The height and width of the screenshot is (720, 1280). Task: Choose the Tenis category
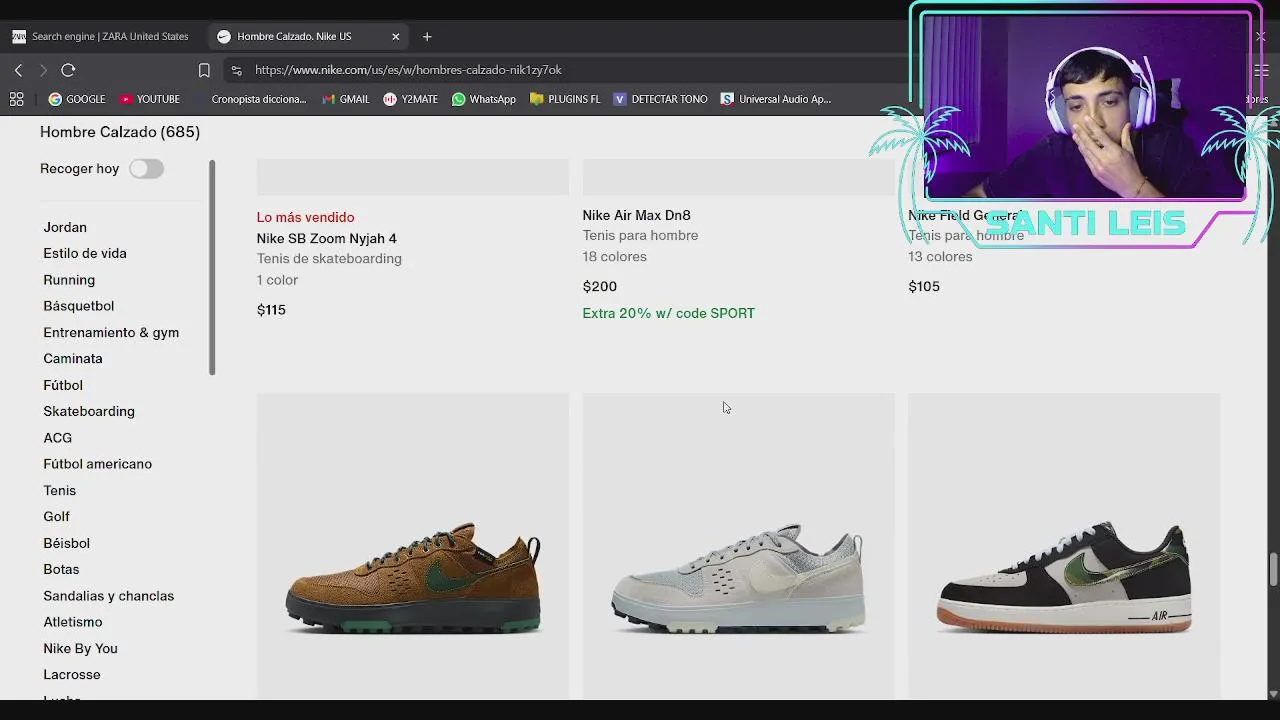coord(60,490)
